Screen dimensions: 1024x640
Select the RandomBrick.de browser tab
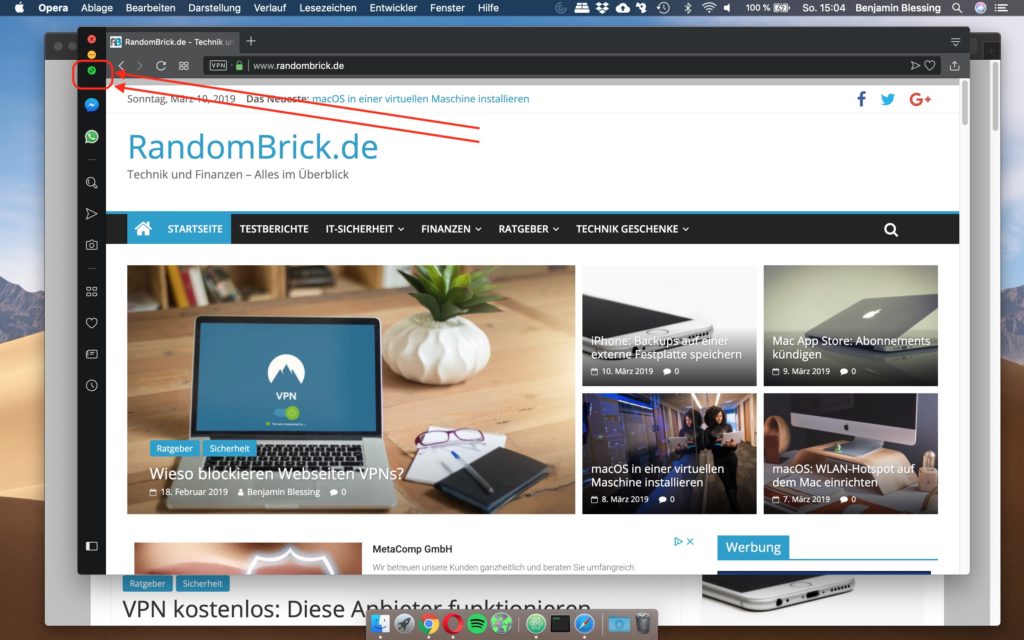[172, 42]
